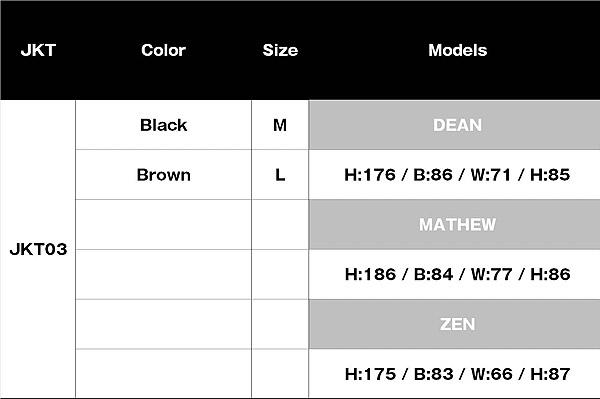This screenshot has width=600, height=399.
Task: Click the empty color cell beside MATHEW
Action: point(163,225)
